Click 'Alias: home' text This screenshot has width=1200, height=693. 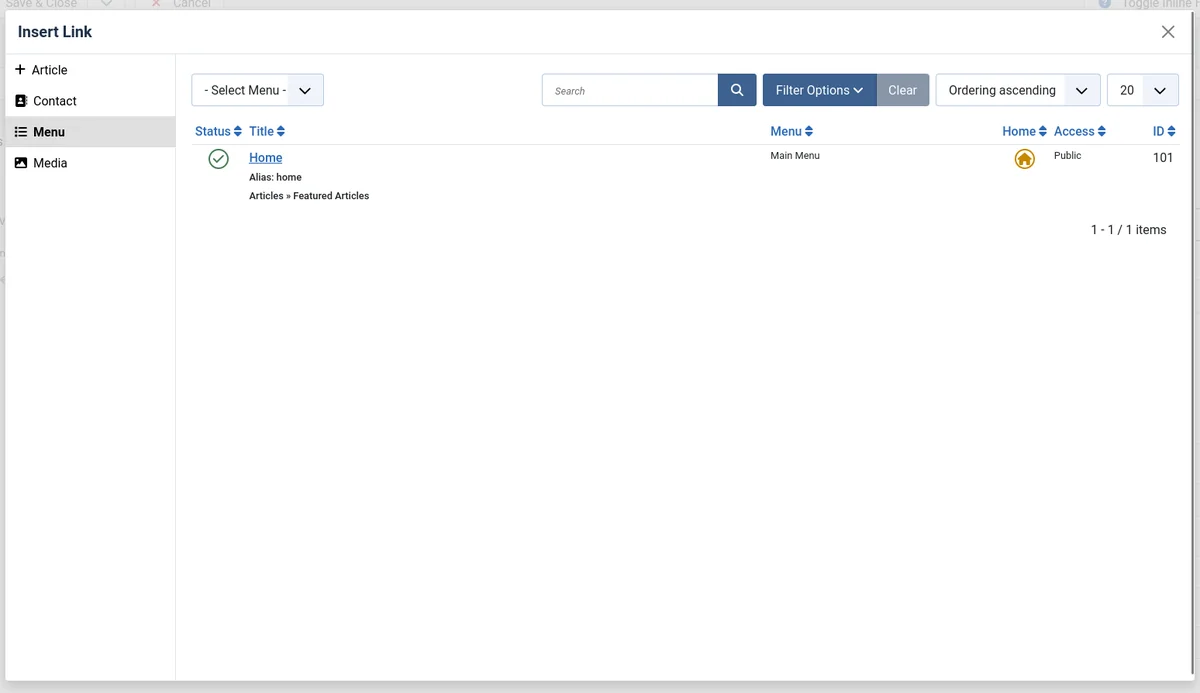(x=275, y=177)
